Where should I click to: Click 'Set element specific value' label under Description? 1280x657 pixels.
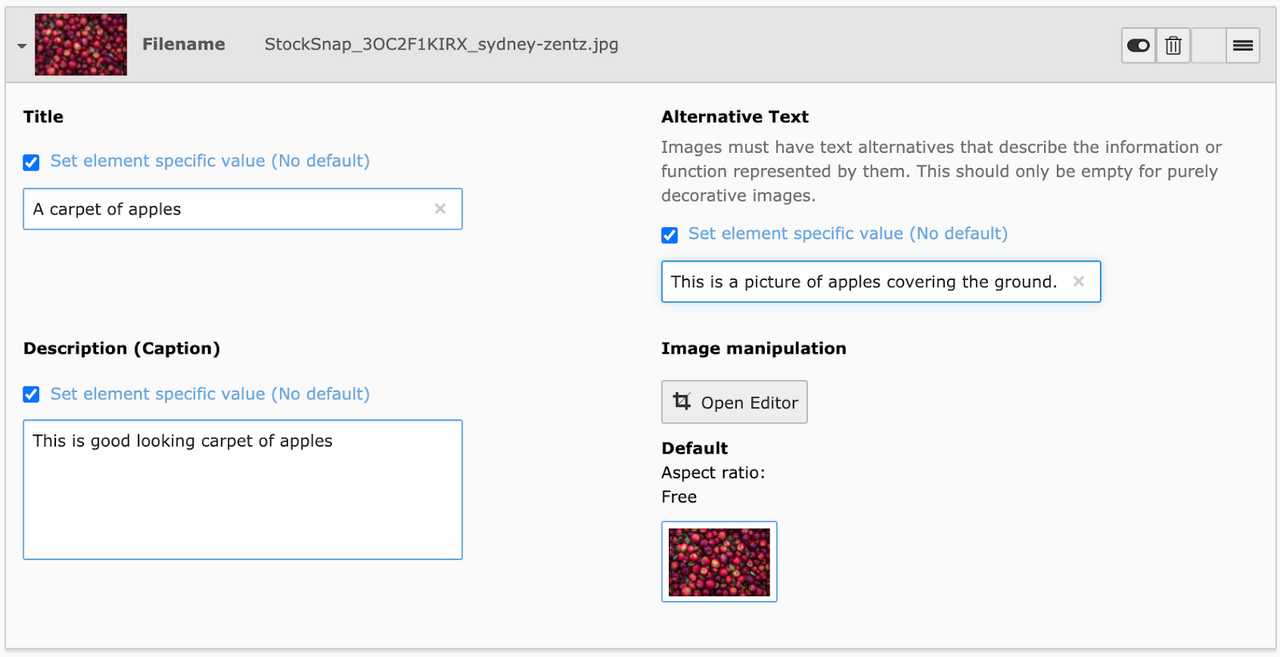pyautogui.click(x=210, y=394)
